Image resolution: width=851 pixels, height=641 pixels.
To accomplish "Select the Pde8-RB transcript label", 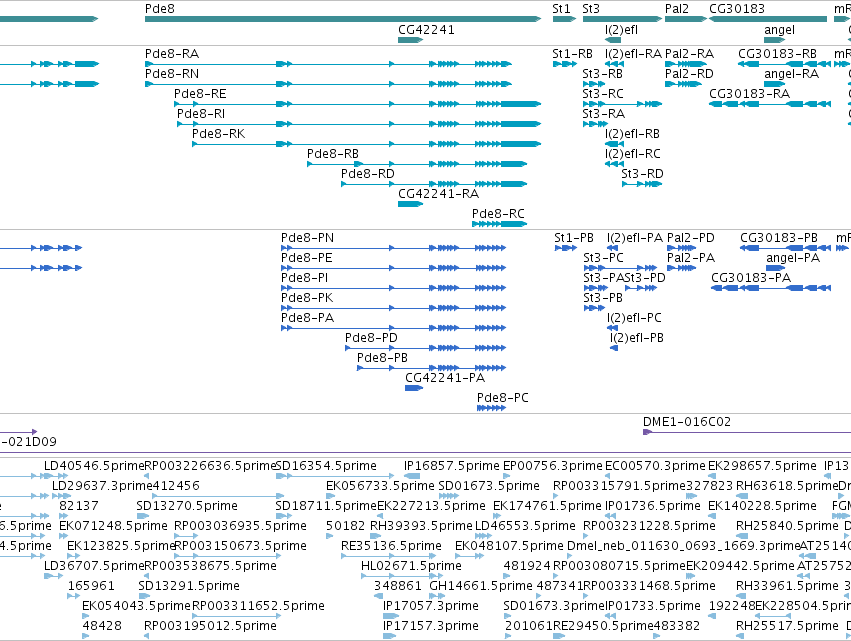I will pyautogui.click(x=333, y=154).
